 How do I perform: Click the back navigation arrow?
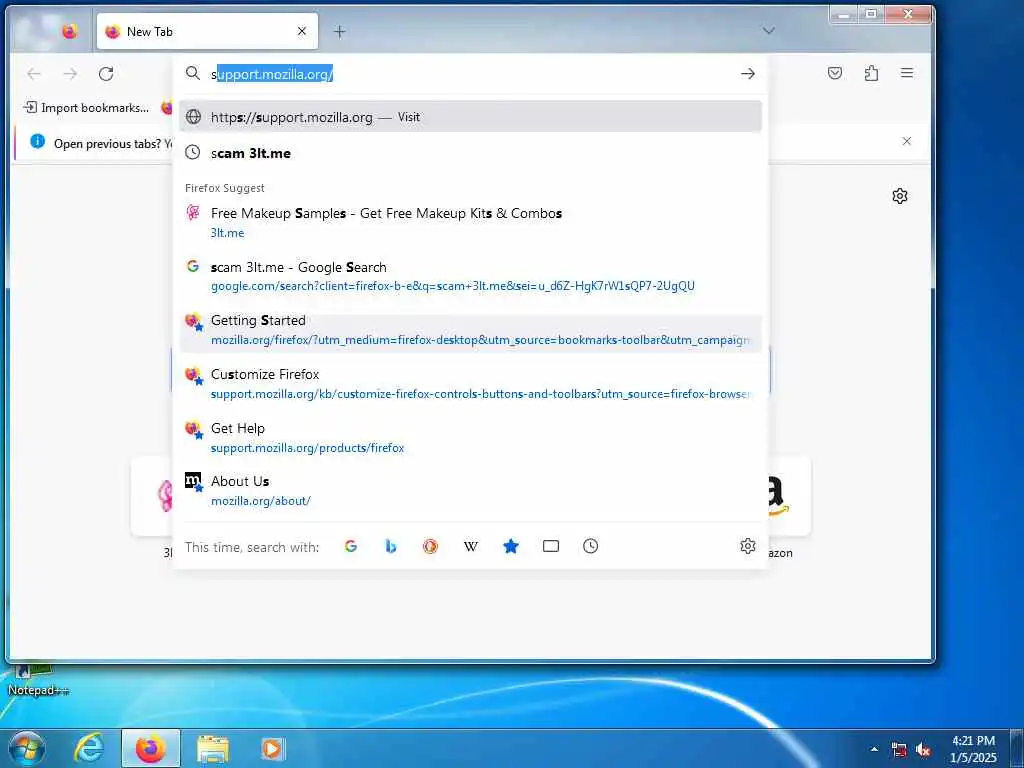pos(34,74)
